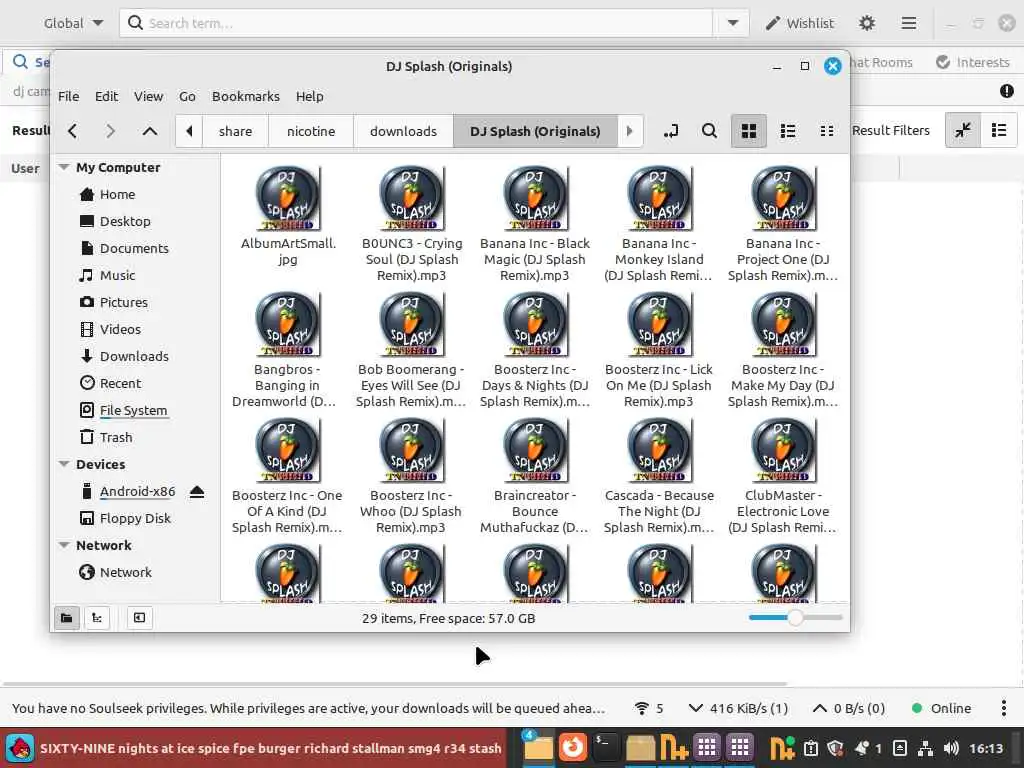Click the upload speed indicator
Viewport: 1024px width, 768px height.
point(848,709)
